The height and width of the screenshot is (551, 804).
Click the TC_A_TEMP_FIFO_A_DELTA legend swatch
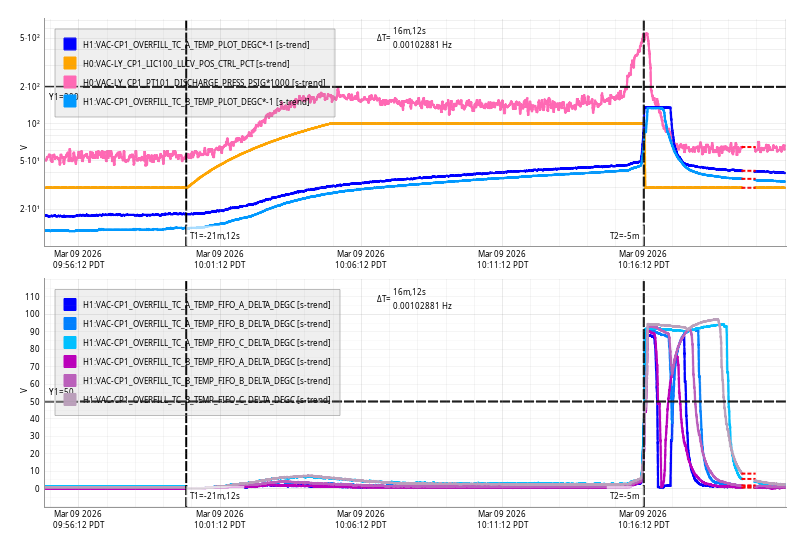point(70,304)
